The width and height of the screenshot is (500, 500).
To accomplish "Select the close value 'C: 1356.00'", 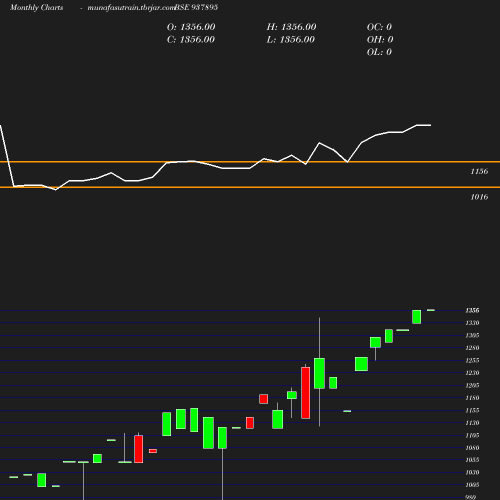I will pyautogui.click(x=191, y=39).
